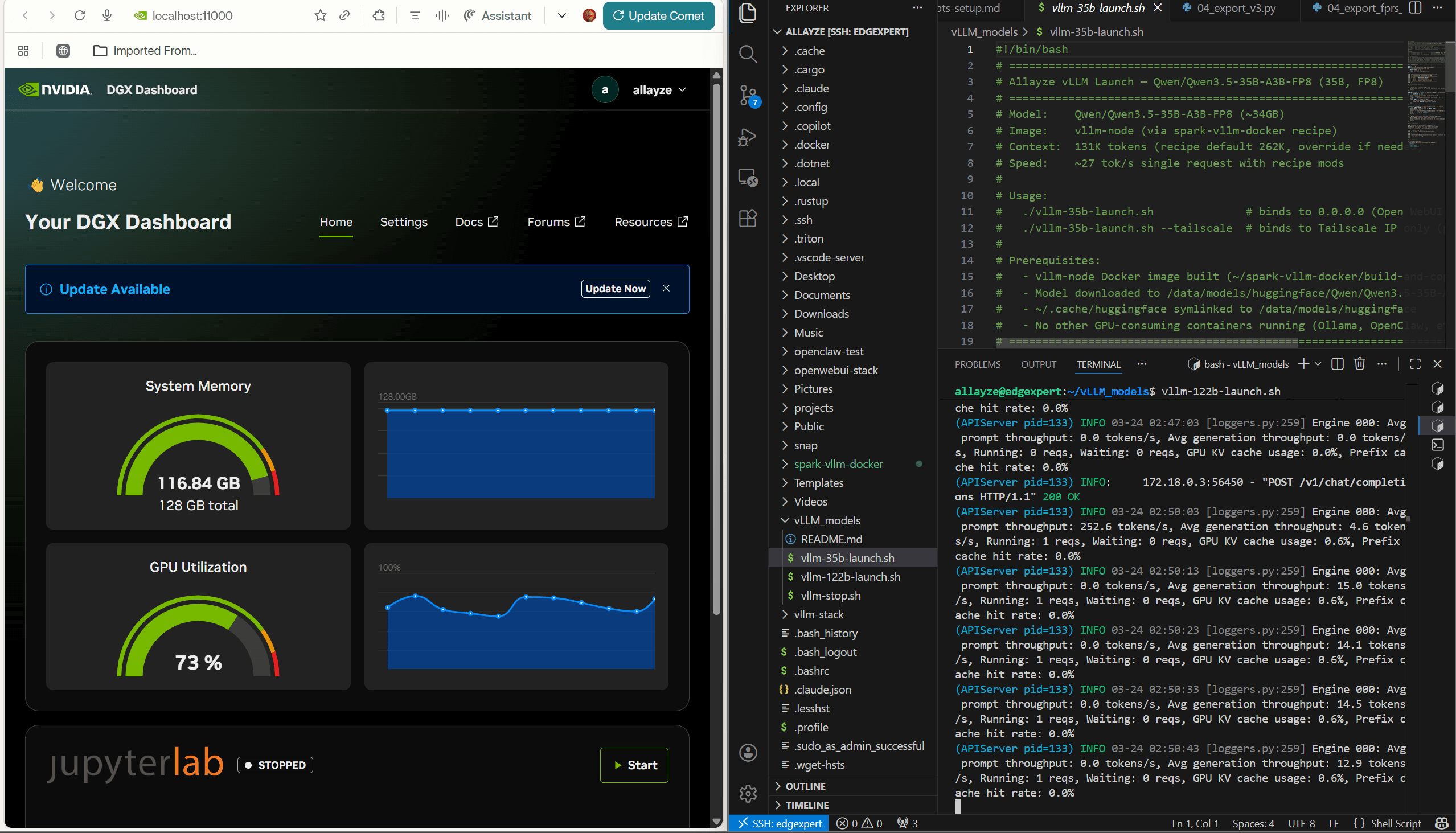
Task: Copy link icon in browser address bar
Action: pos(344,15)
